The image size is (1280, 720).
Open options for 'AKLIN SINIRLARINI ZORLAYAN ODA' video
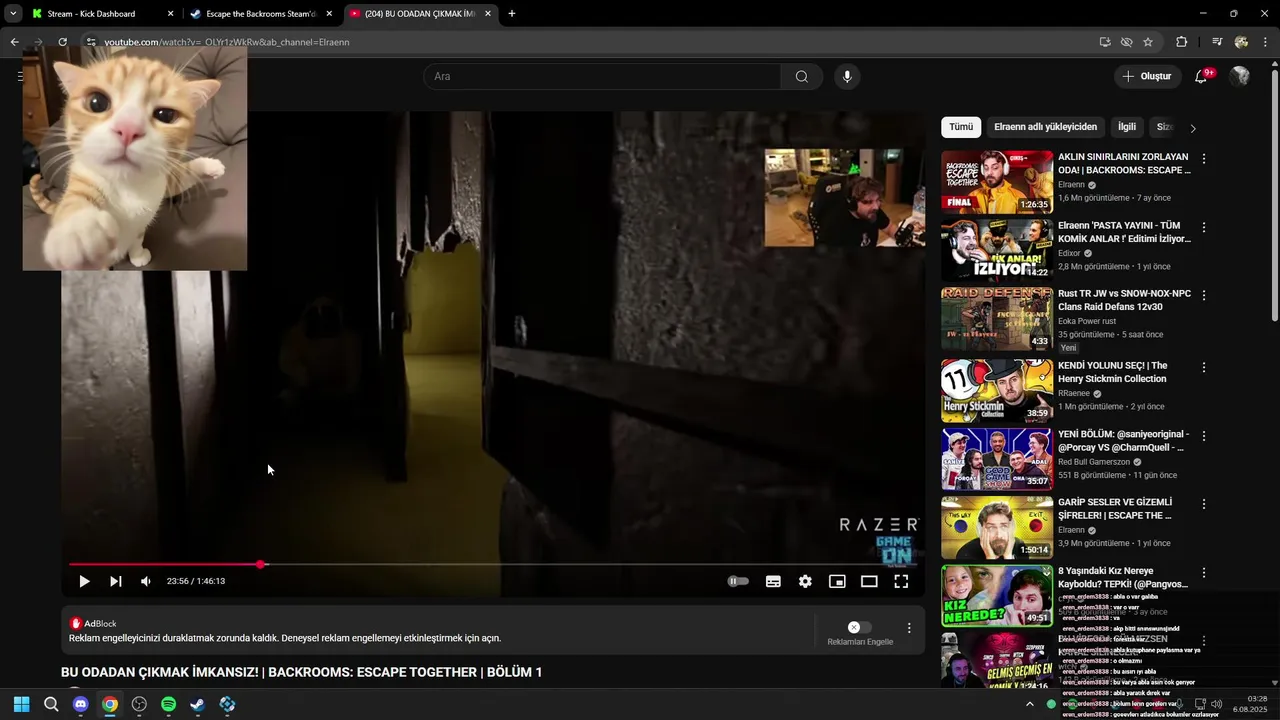click(x=1204, y=159)
